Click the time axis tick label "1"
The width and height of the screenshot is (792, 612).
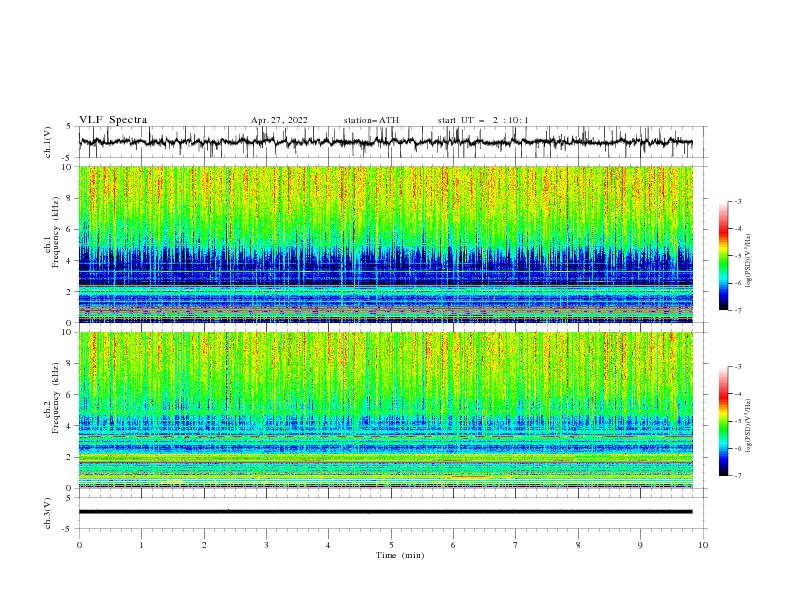point(141,545)
